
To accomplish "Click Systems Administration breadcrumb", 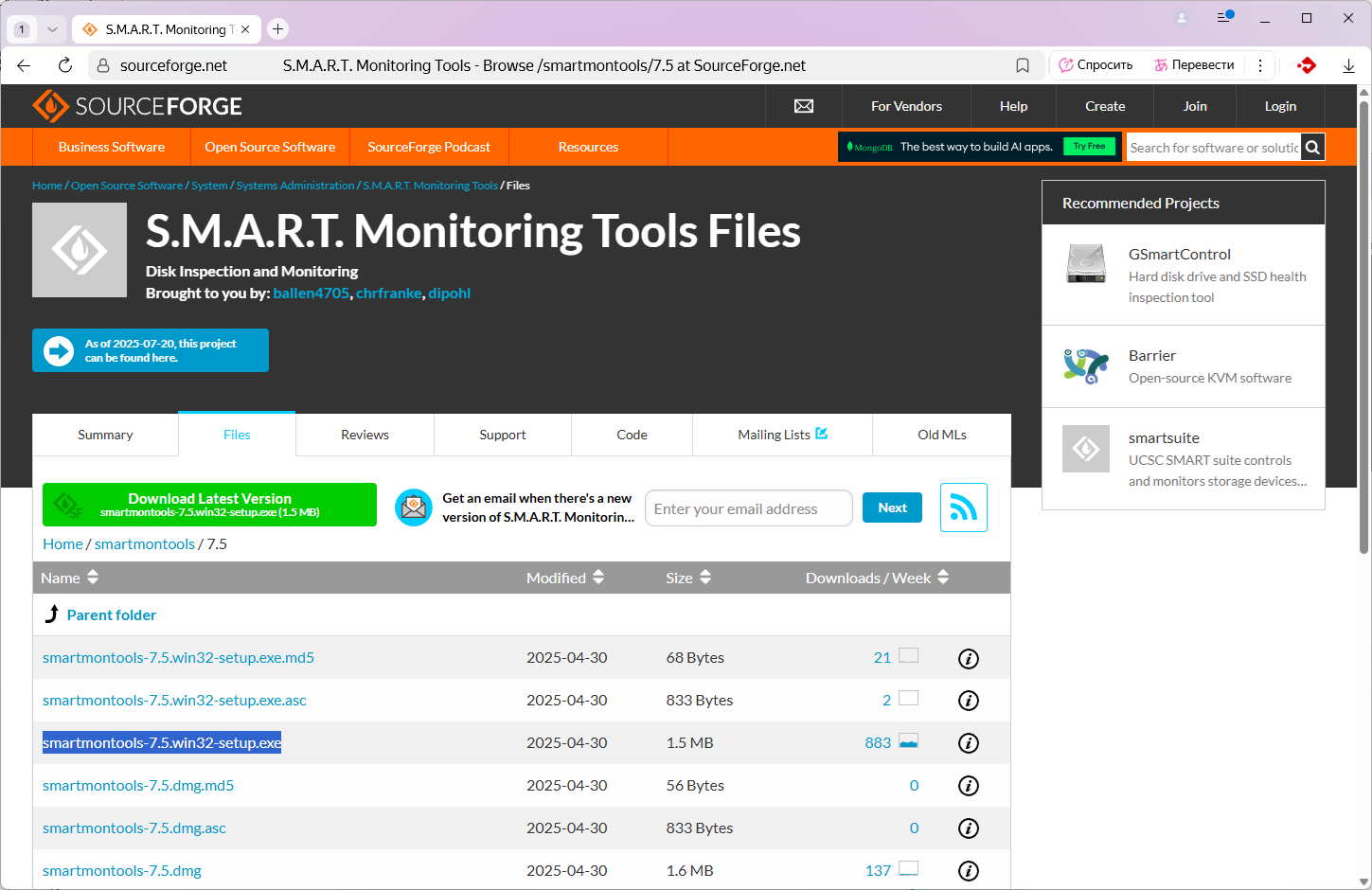I will click(x=295, y=186).
